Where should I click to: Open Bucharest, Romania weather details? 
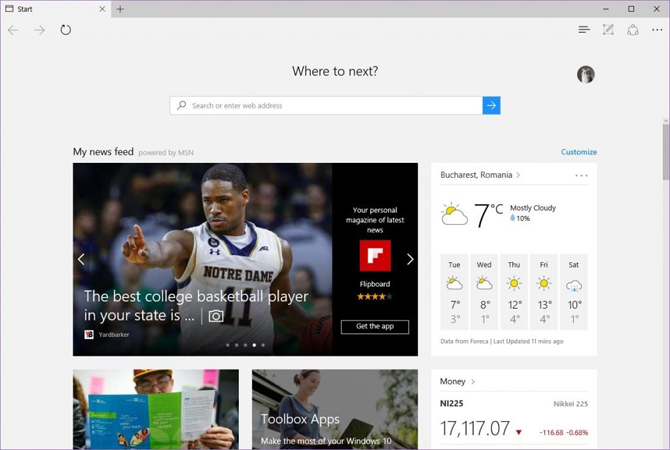(x=480, y=175)
